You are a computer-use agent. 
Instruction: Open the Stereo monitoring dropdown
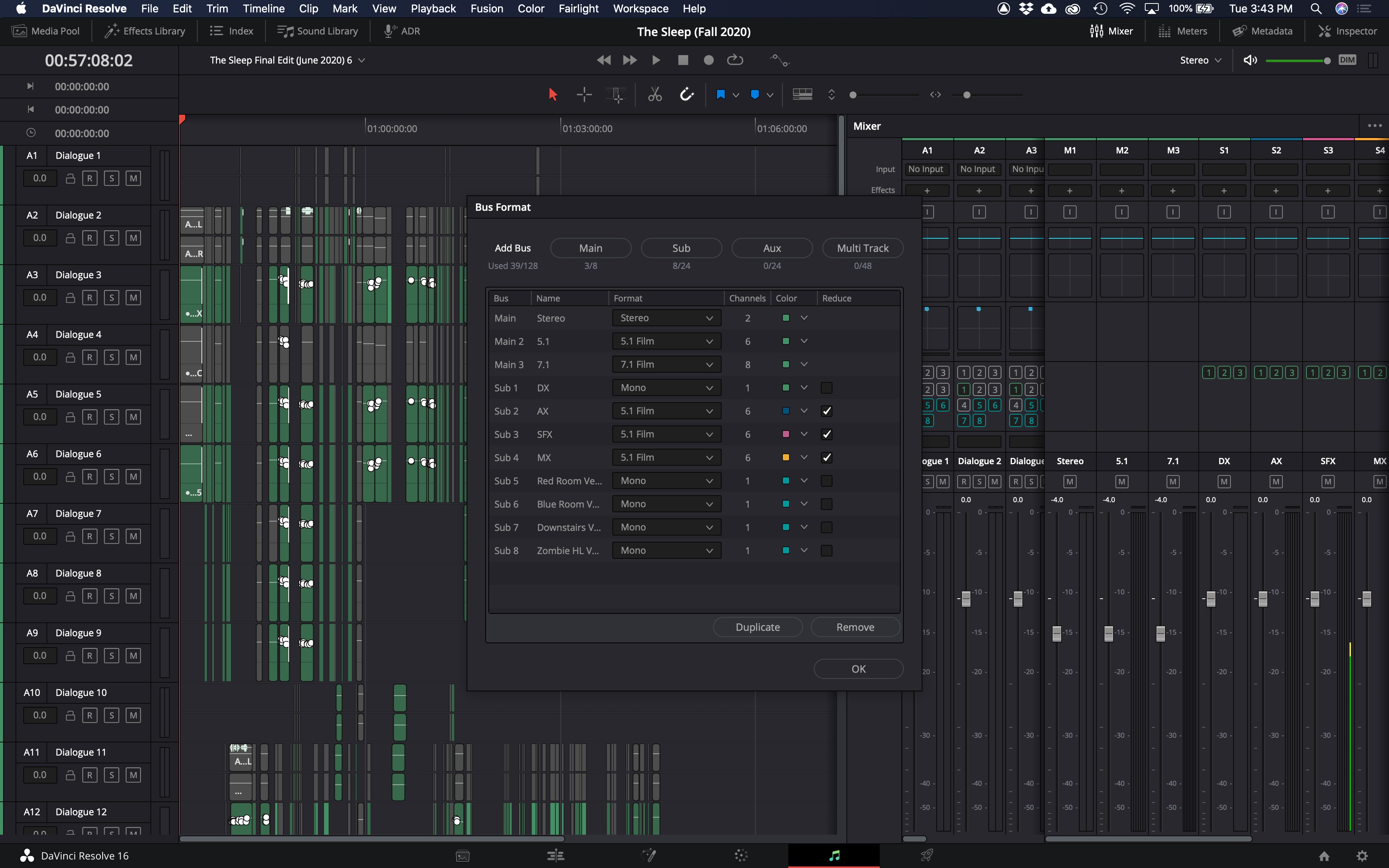[1200, 60]
